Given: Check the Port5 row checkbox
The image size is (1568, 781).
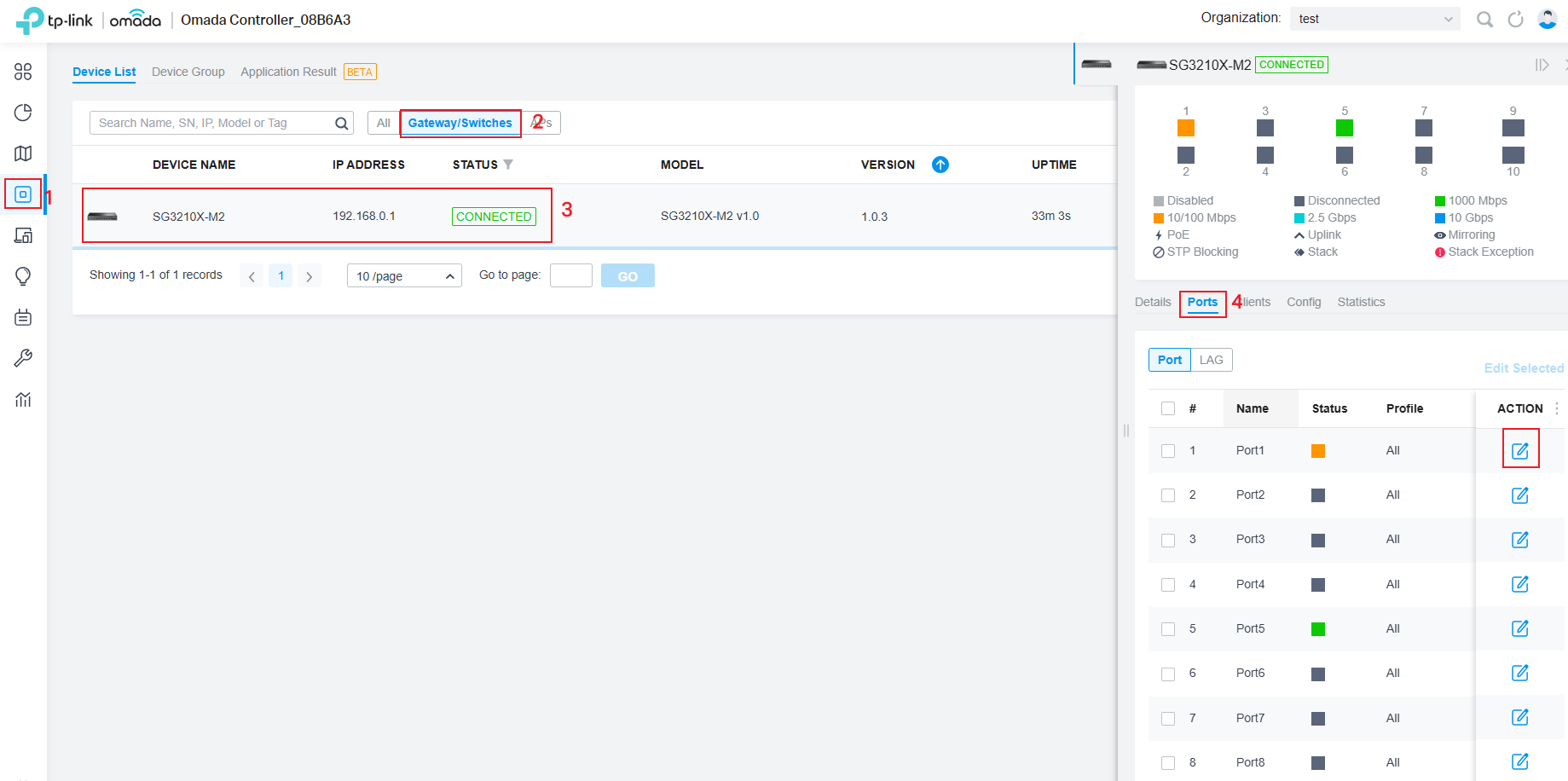Looking at the screenshot, I should tap(1168, 629).
